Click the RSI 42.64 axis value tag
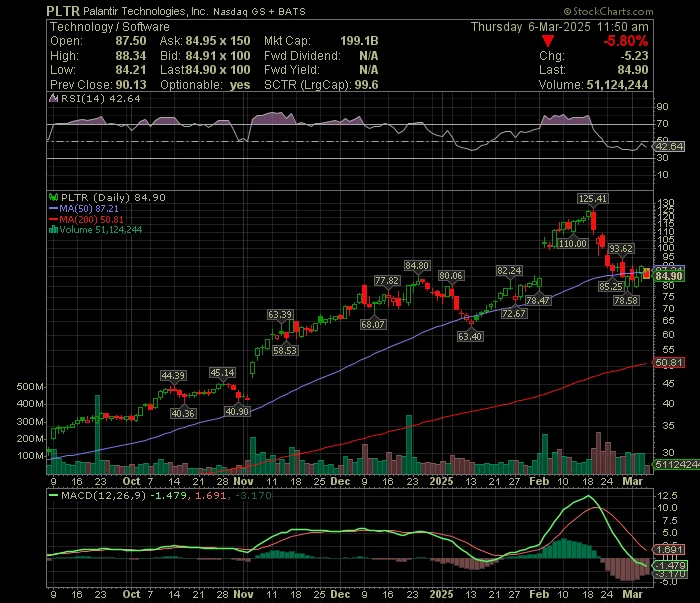The height and width of the screenshot is (603, 700). (669, 146)
